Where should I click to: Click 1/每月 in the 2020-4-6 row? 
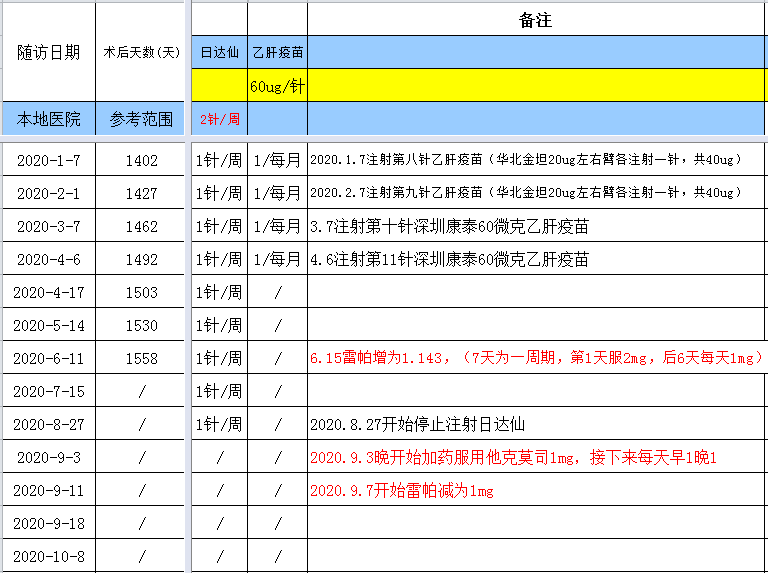278,259
